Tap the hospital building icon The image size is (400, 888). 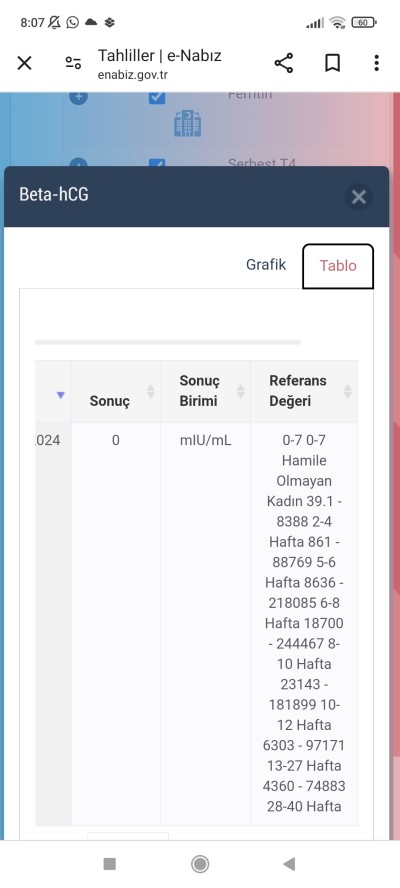(x=188, y=123)
